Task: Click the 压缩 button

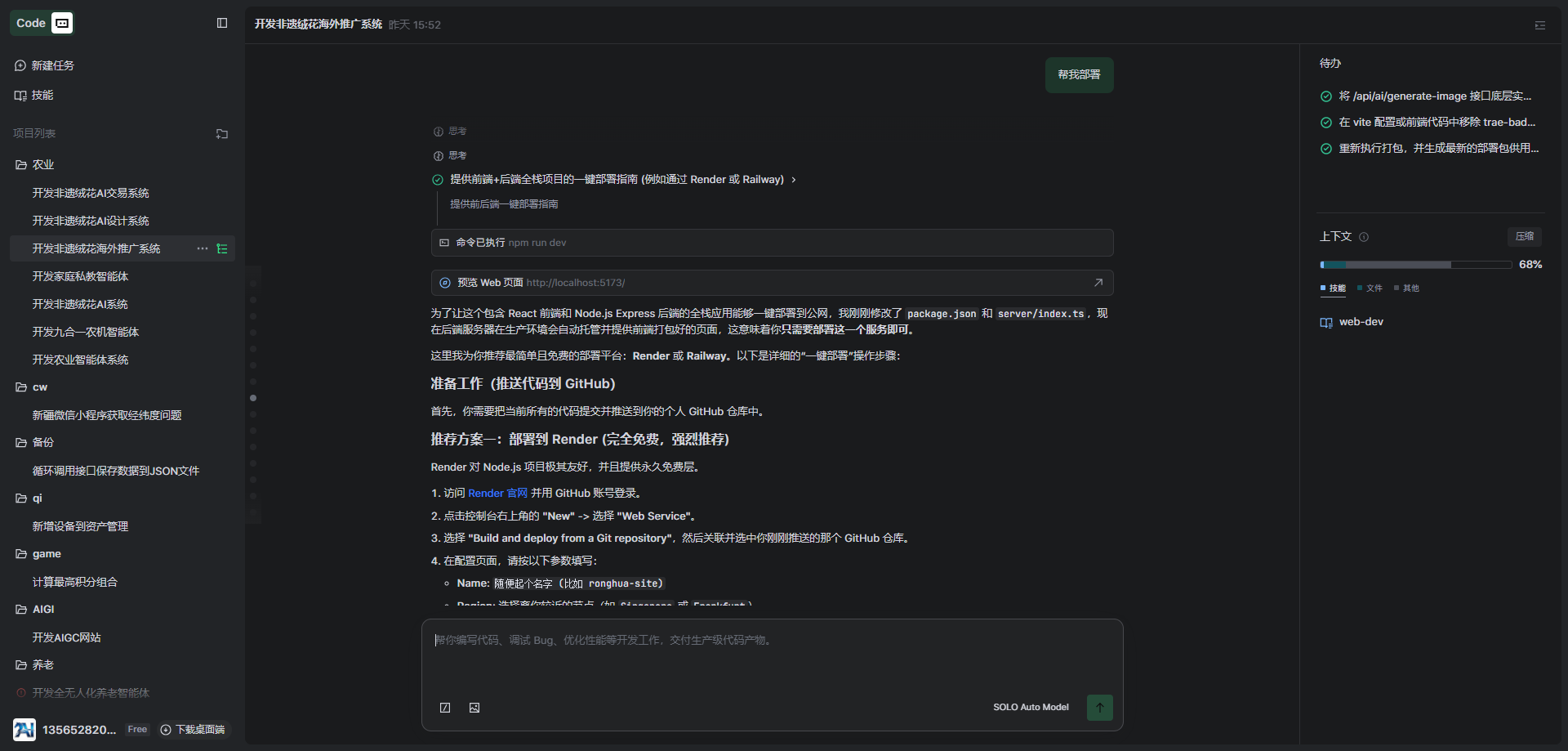Action: [x=1524, y=236]
